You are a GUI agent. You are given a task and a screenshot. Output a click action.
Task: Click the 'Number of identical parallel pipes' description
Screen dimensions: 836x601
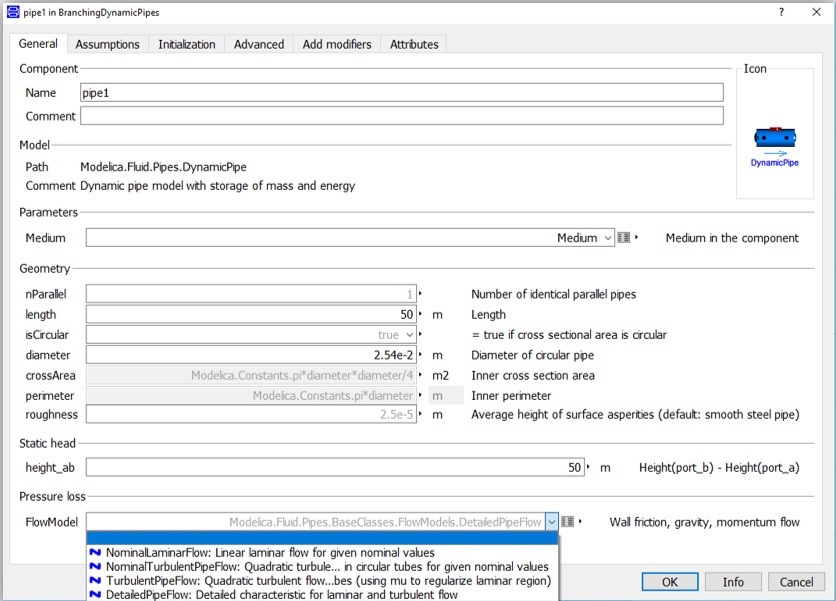553,294
